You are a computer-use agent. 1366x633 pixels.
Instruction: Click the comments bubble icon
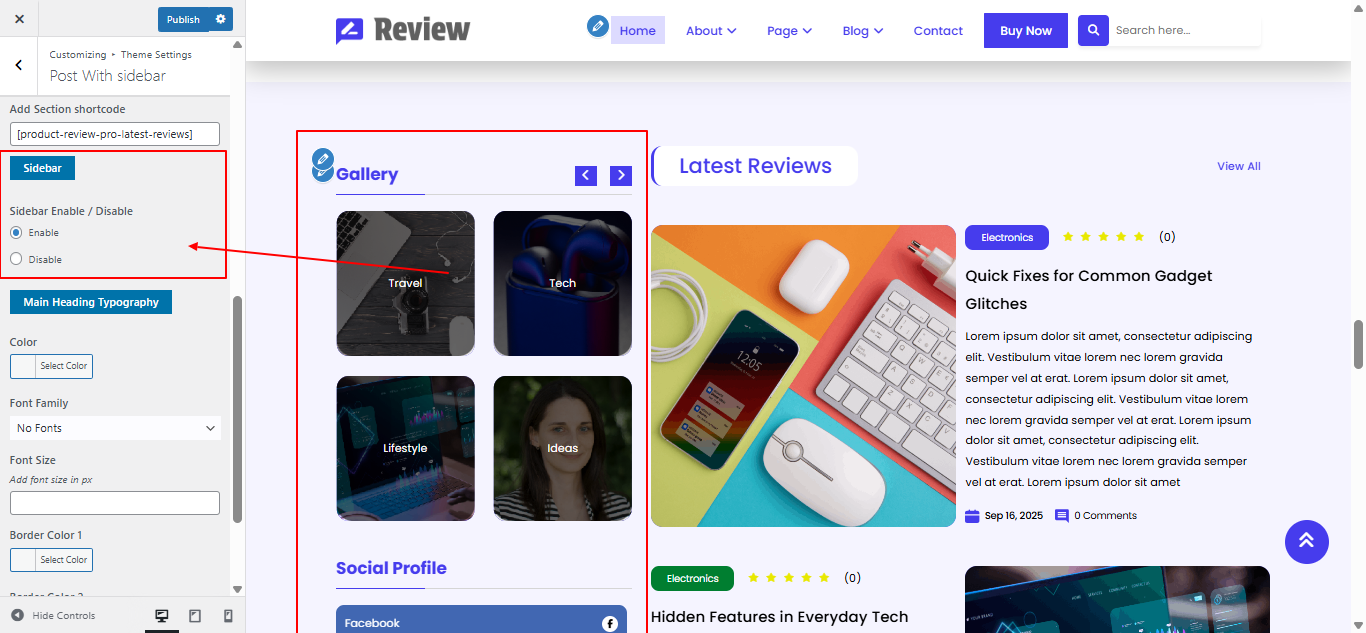[x=1062, y=516]
